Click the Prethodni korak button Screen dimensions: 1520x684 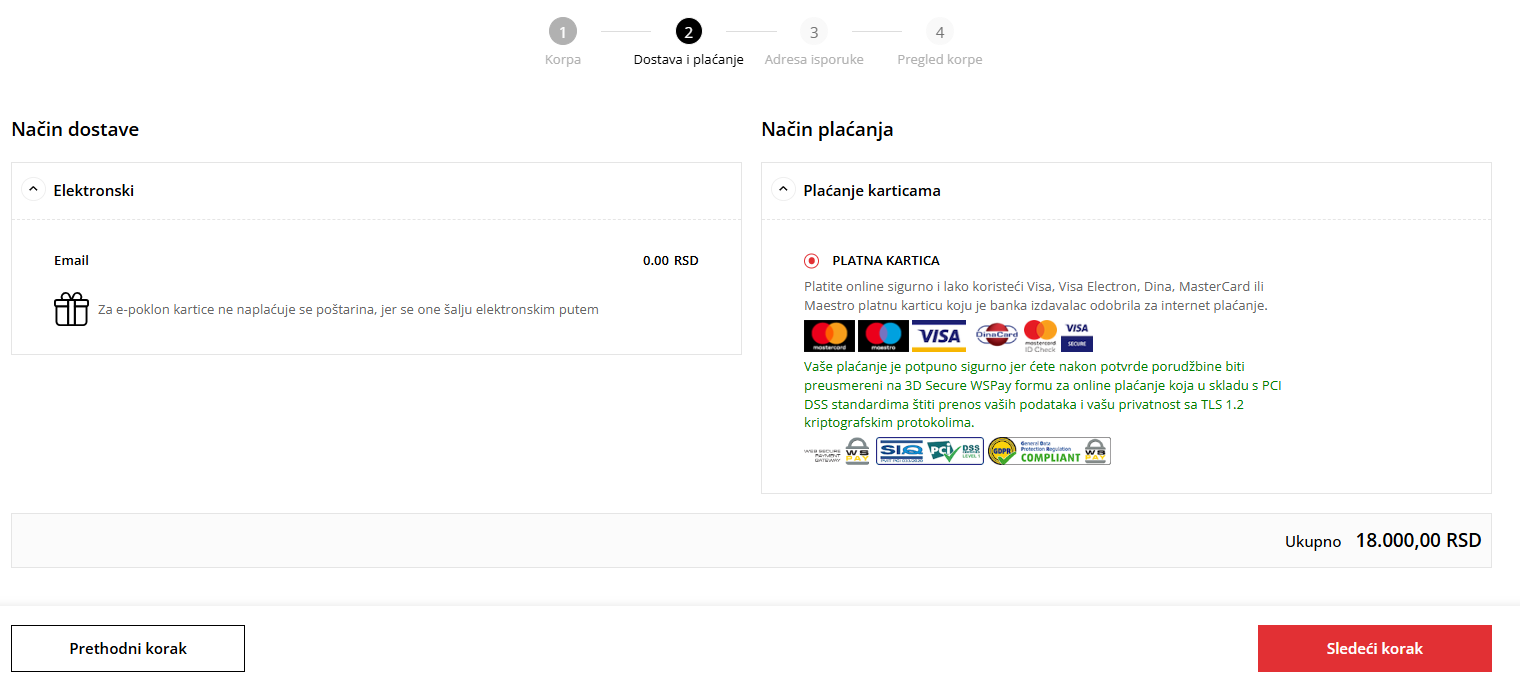[128, 648]
